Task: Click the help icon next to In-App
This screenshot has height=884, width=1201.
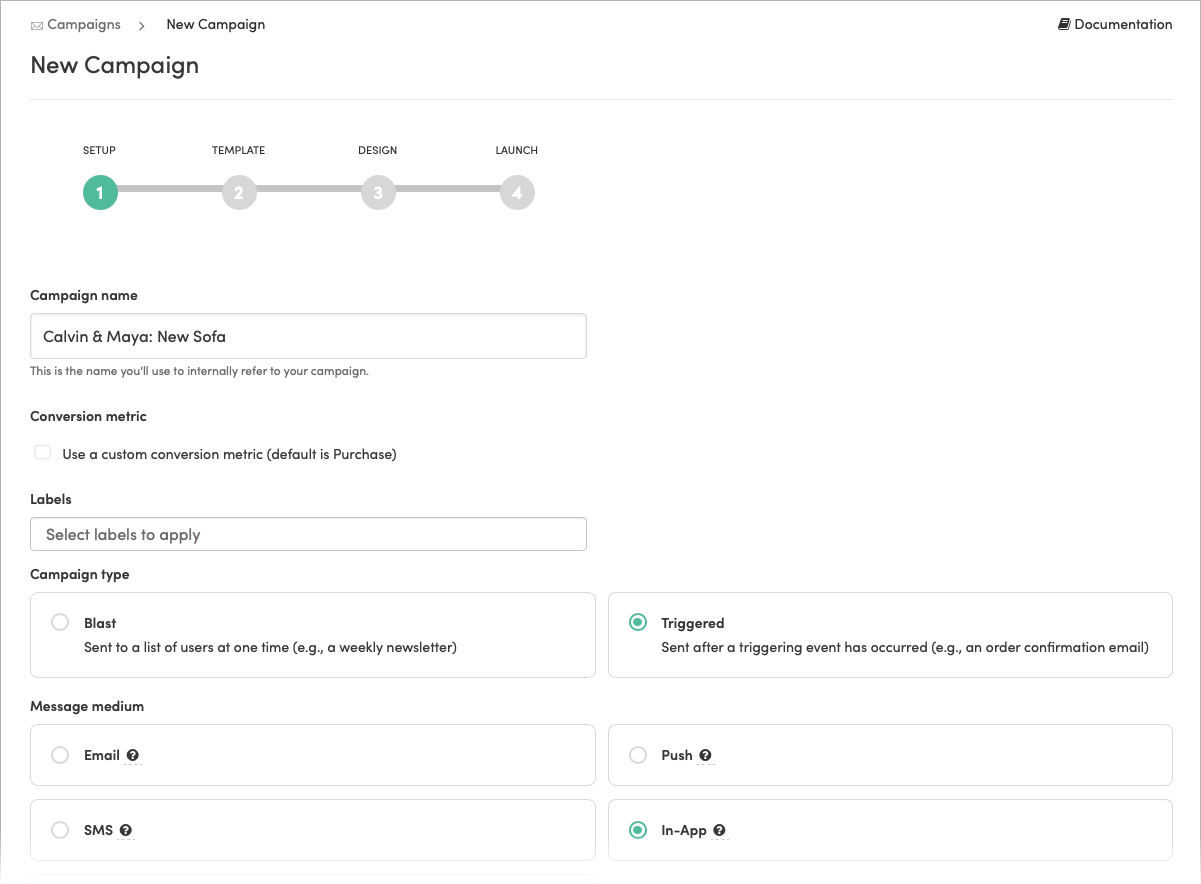Action: click(x=720, y=831)
